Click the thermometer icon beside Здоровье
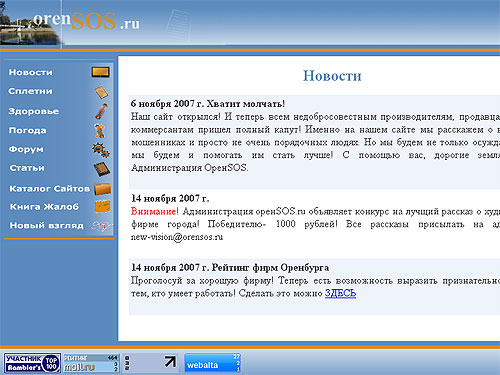 tap(101, 112)
